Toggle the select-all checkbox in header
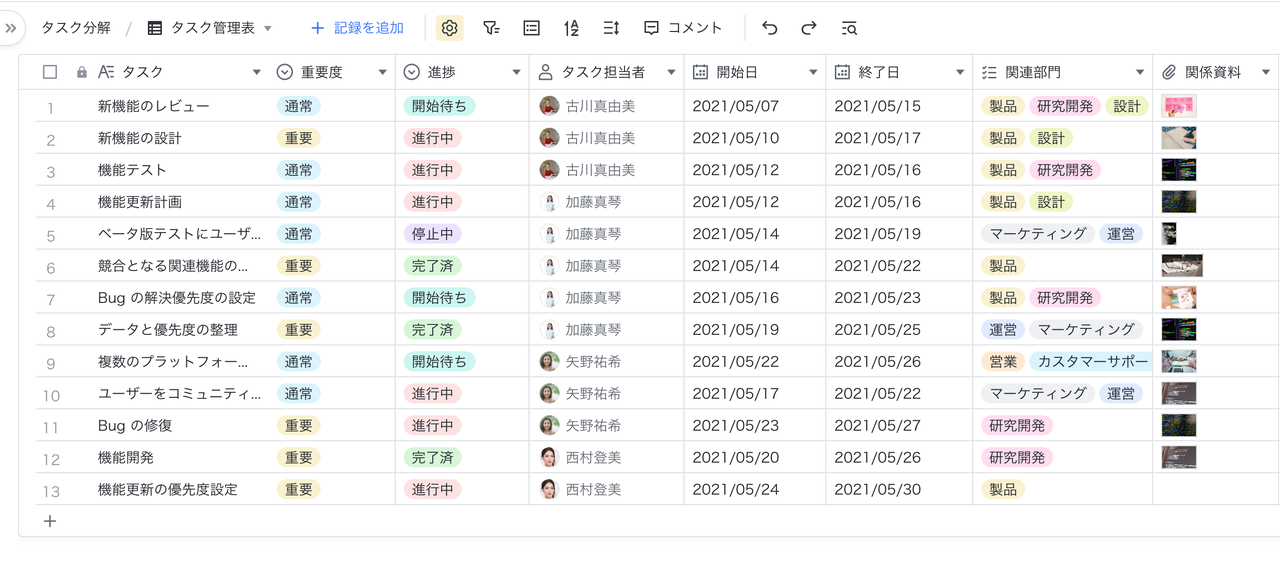The image size is (1280, 571). [x=50, y=72]
